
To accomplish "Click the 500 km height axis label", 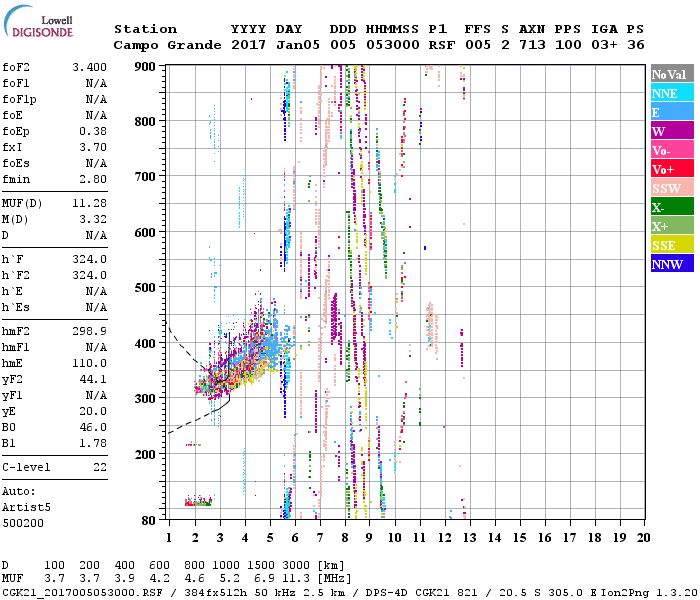I will tap(145, 288).
